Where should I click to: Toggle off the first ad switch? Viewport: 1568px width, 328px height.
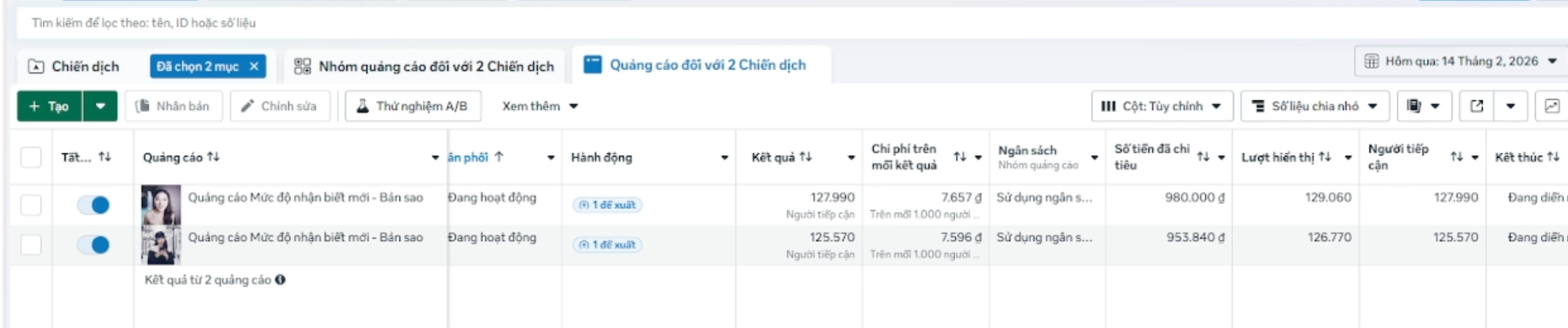93,204
